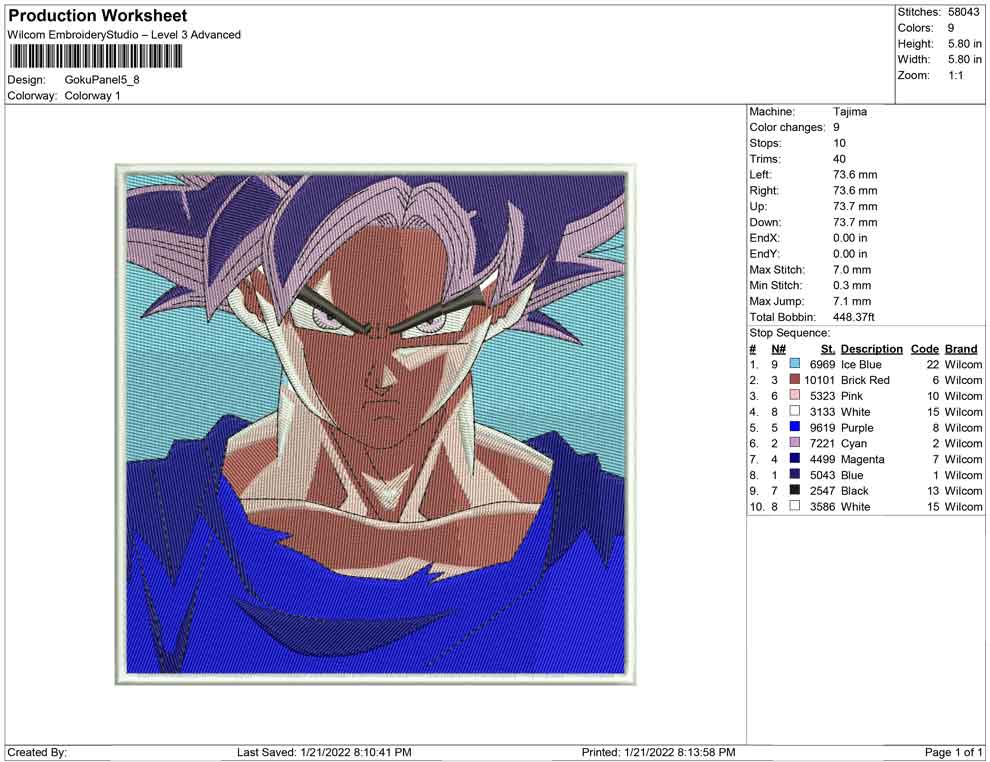Click the 'Brand' column header

click(961, 348)
